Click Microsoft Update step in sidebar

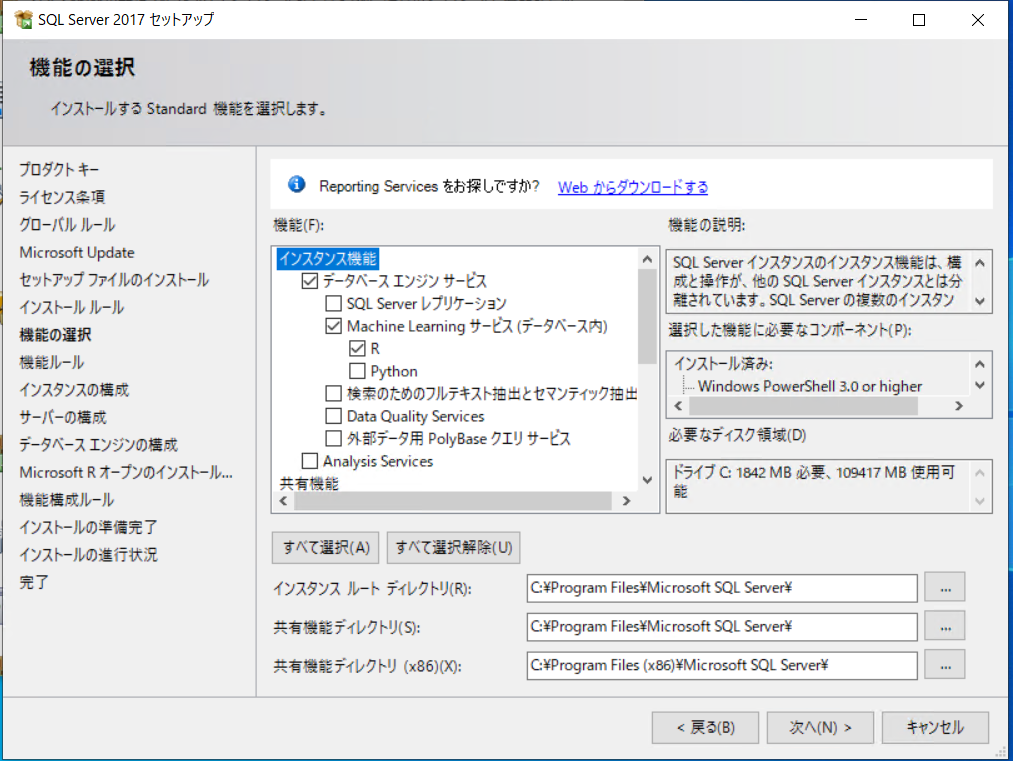[x=77, y=252]
